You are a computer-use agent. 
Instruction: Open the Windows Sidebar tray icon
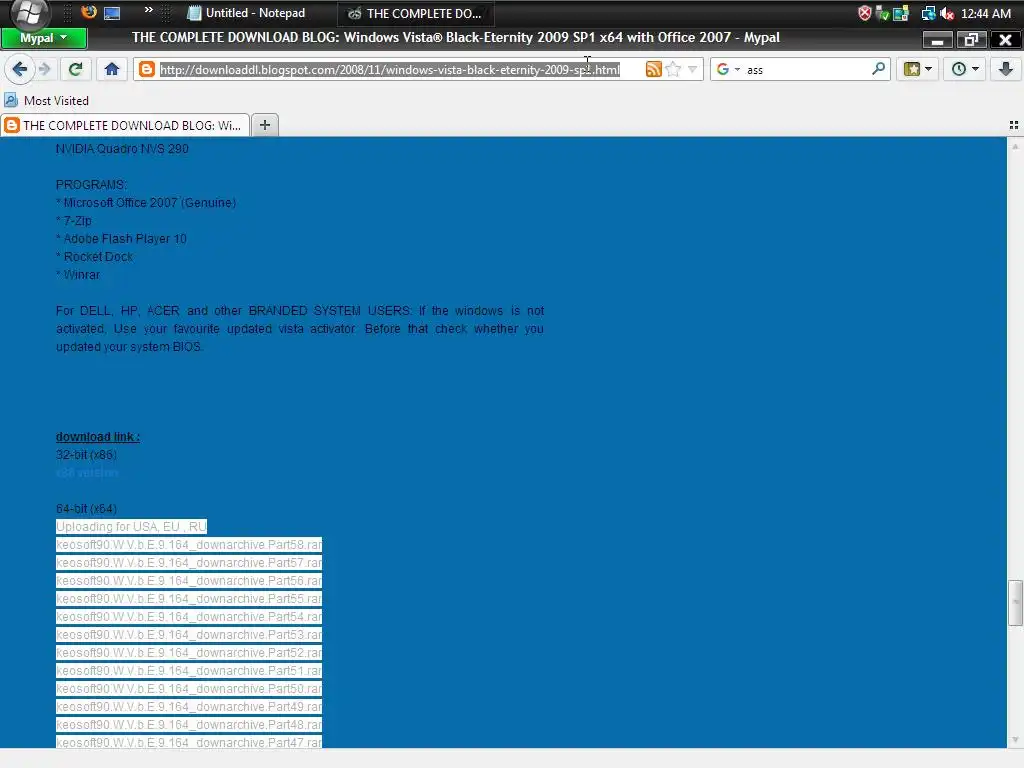(901, 13)
